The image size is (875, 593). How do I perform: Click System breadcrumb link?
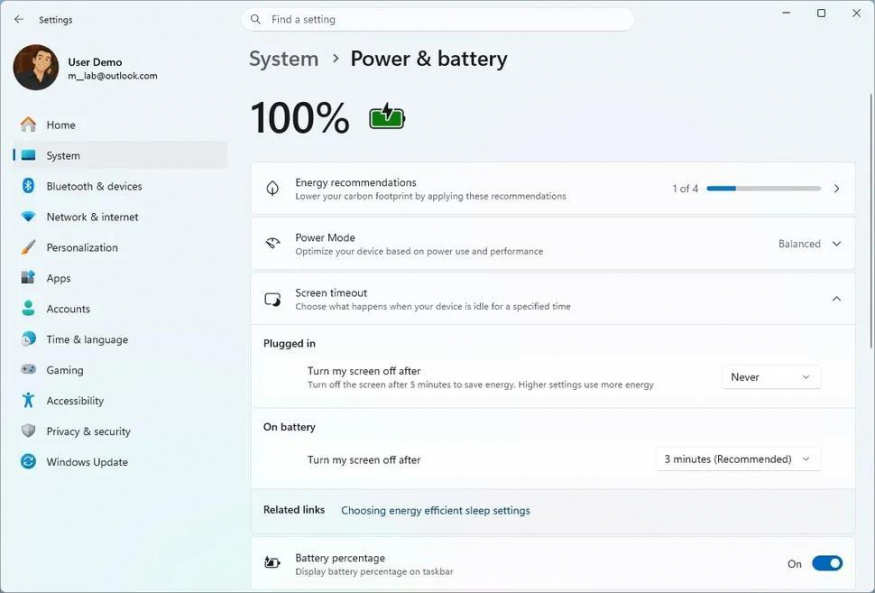[x=283, y=59]
